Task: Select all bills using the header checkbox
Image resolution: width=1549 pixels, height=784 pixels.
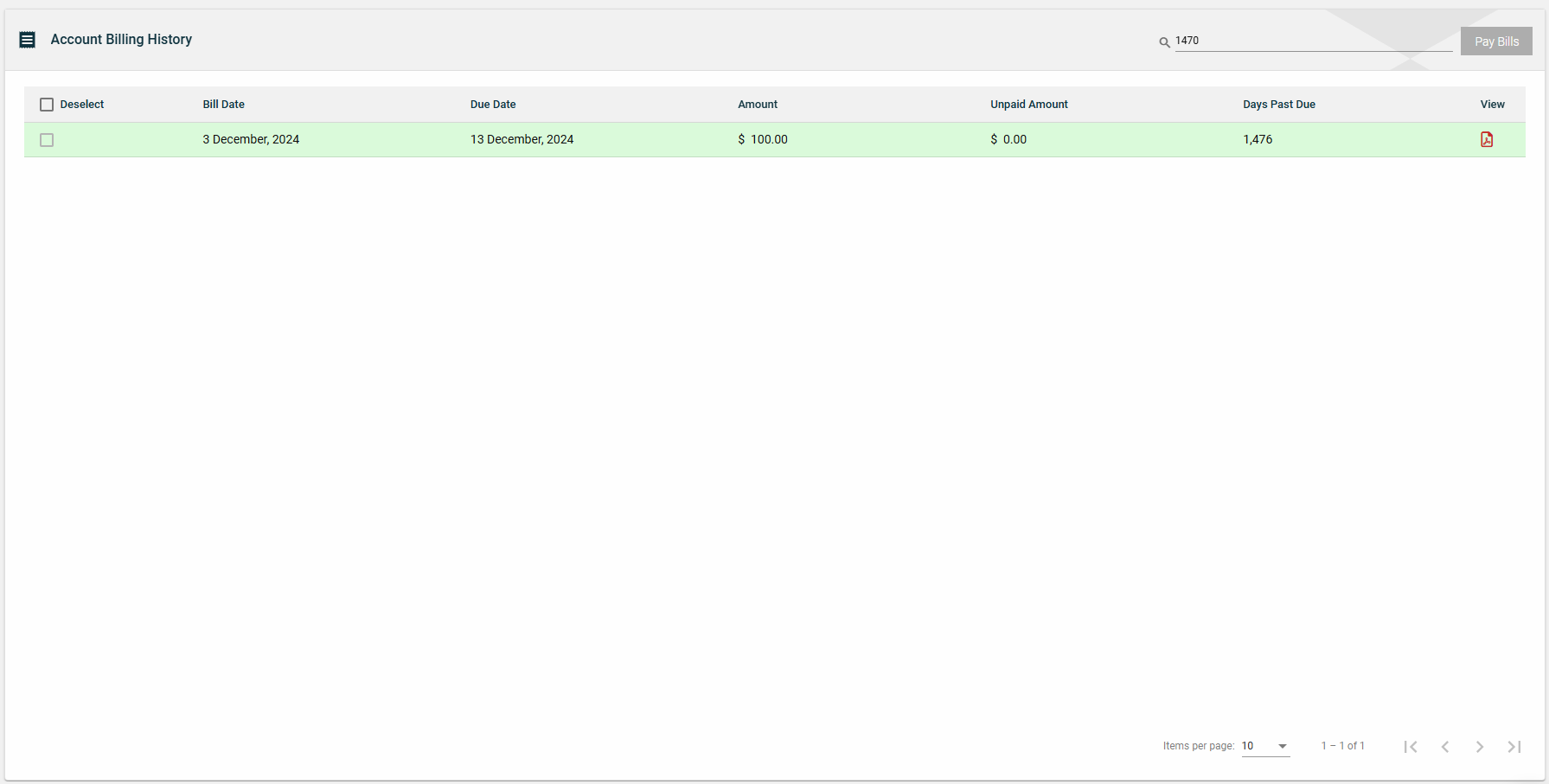Action: (47, 104)
